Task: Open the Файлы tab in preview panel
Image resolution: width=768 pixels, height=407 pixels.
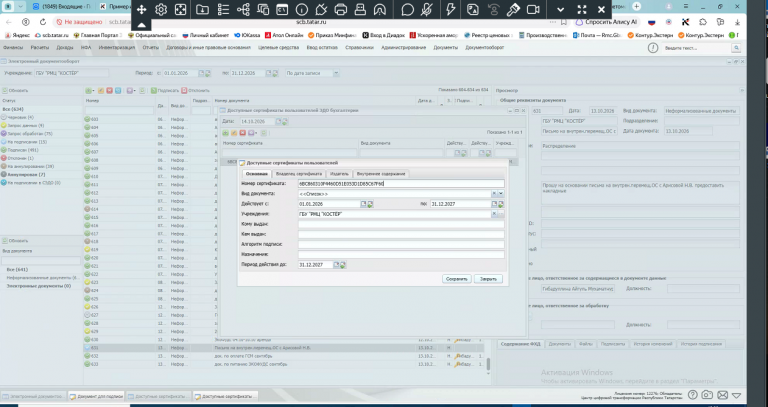Action: click(585, 344)
